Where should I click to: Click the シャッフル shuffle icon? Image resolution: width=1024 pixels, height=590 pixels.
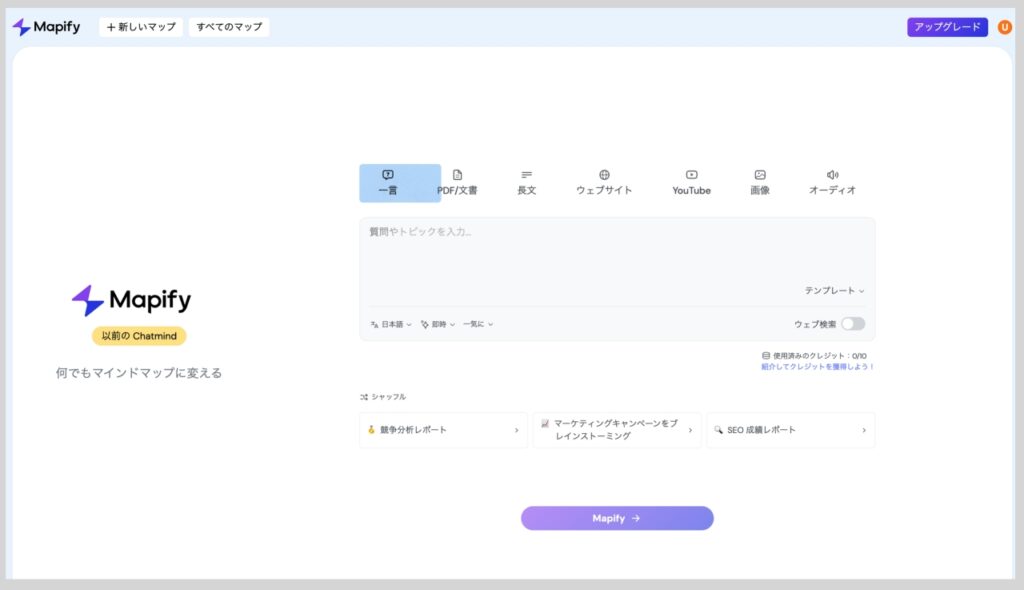coord(364,397)
